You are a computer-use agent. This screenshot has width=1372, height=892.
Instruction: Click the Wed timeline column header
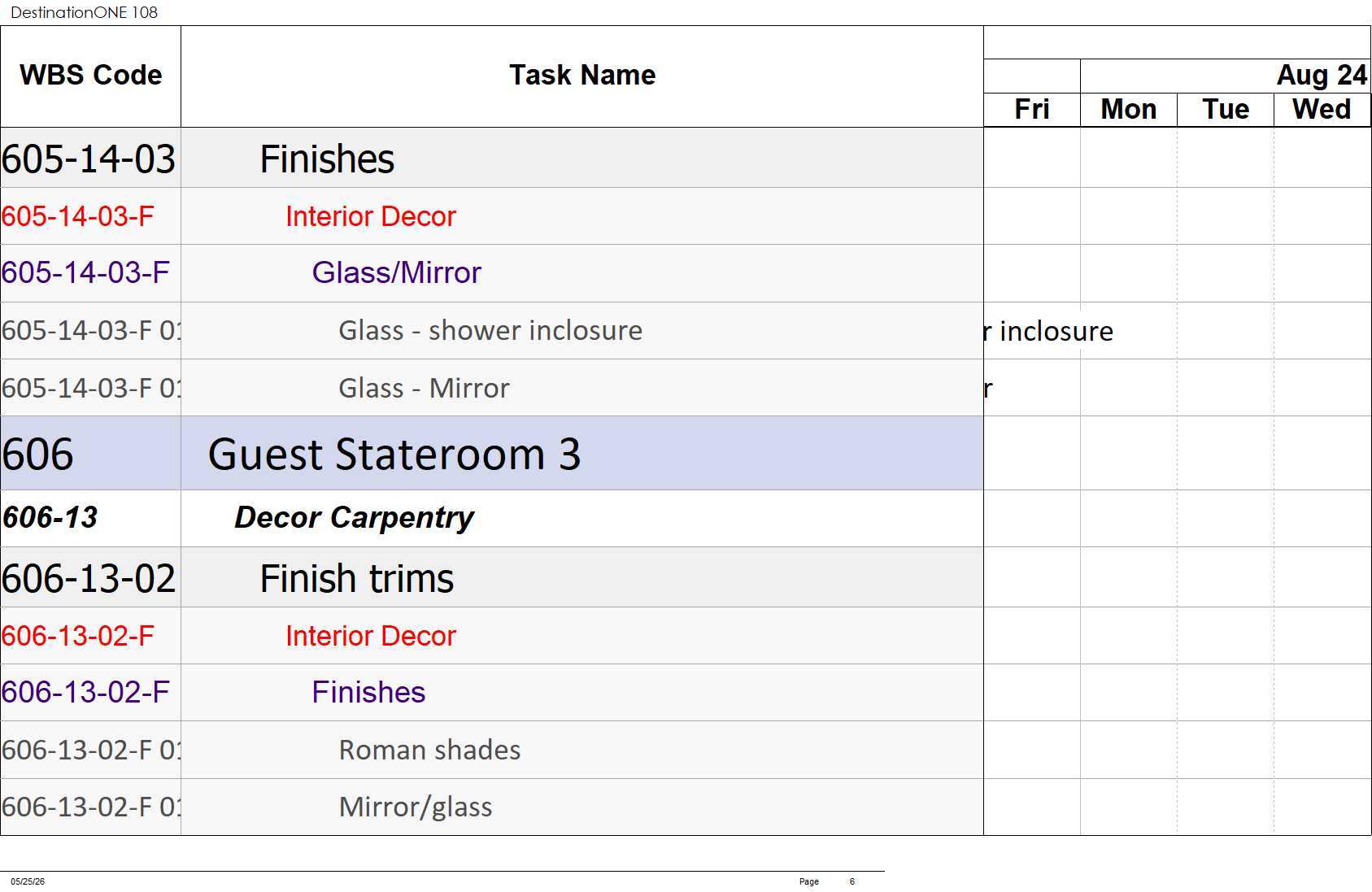click(1322, 110)
